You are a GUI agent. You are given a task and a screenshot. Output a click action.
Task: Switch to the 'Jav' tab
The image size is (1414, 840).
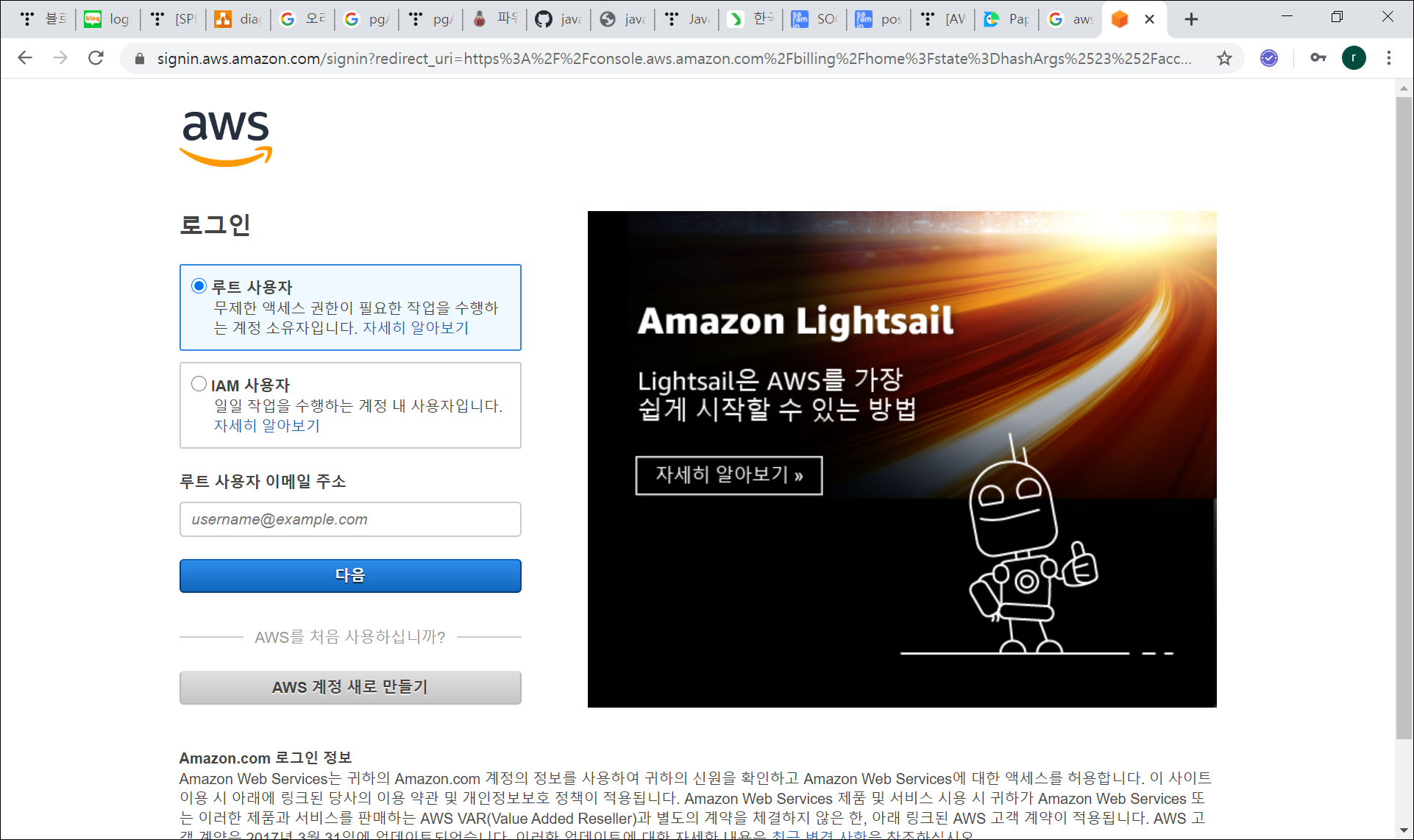tap(686, 20)
